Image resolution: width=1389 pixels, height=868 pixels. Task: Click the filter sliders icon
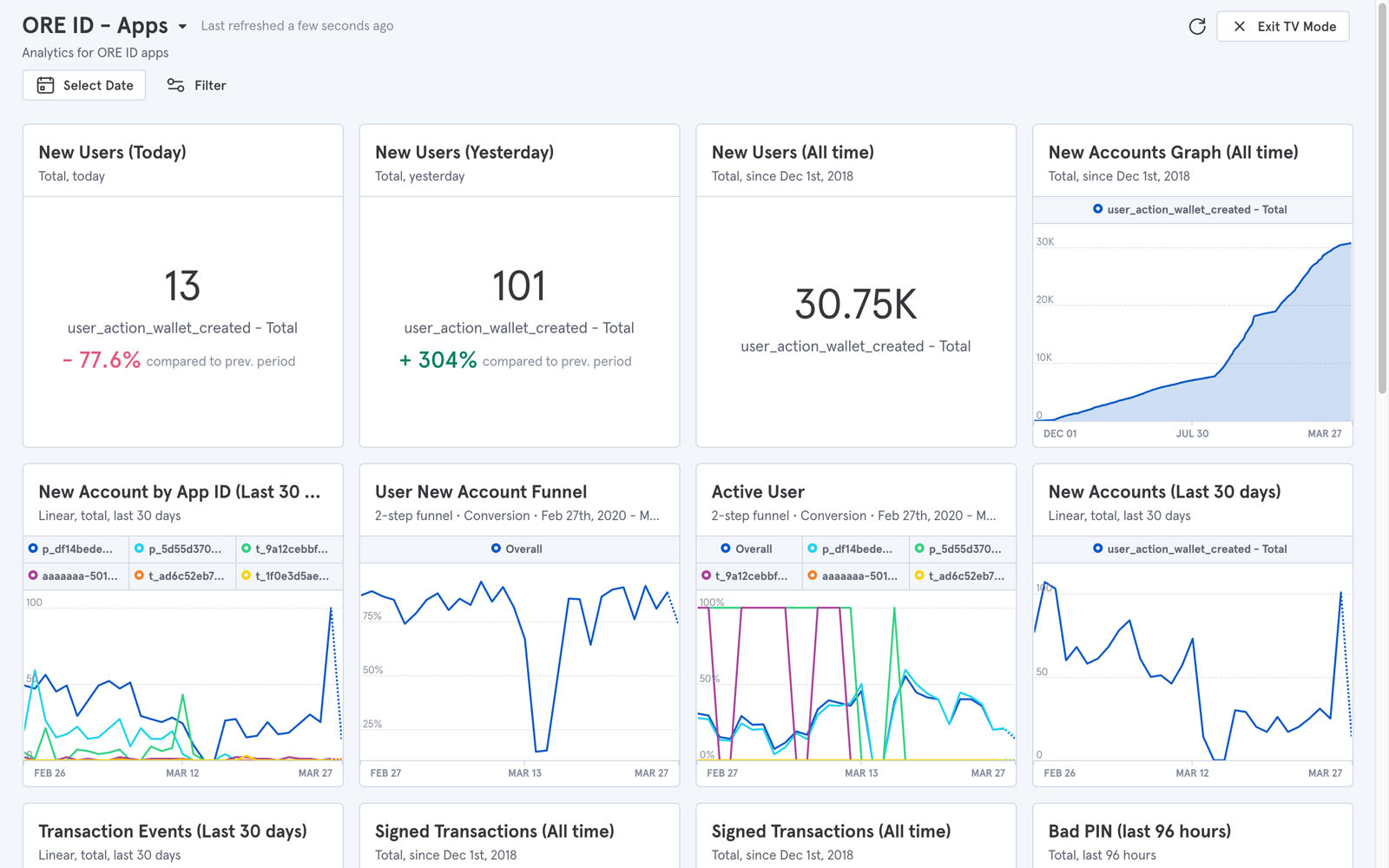pos(175,85)
